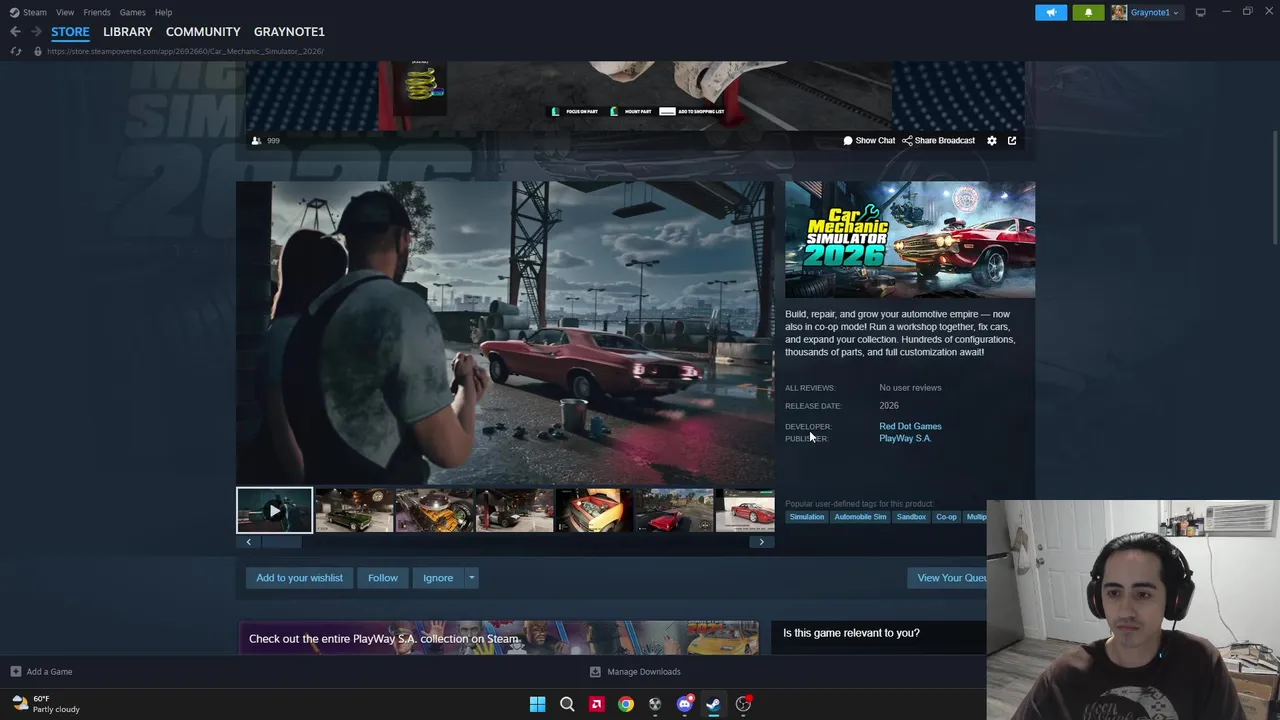Open the Windows Start menu

pyautogui.click(x=537, y=704)
